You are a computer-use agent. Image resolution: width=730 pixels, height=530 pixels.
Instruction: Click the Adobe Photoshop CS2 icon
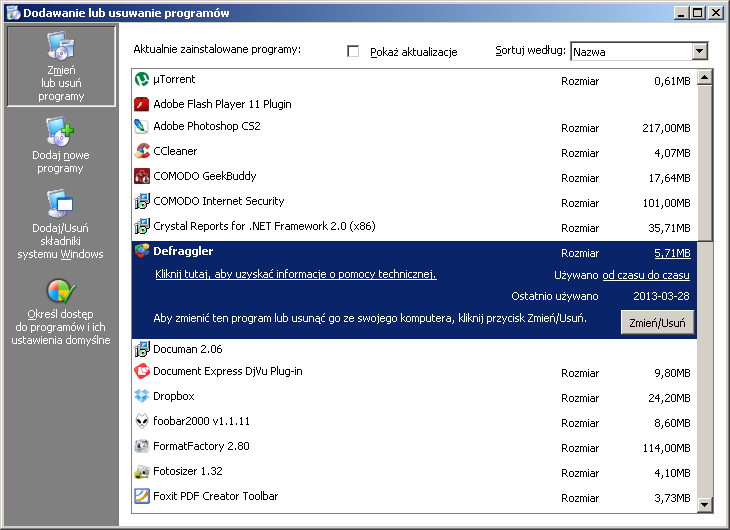pyautogui.click(x=142, y=126)
